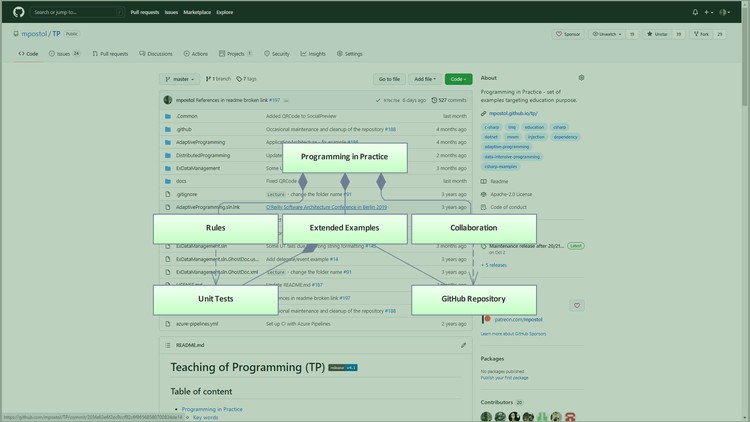Open the green Code dropdown
Viewport: 750px width, 422px height.
pos(458,79)
